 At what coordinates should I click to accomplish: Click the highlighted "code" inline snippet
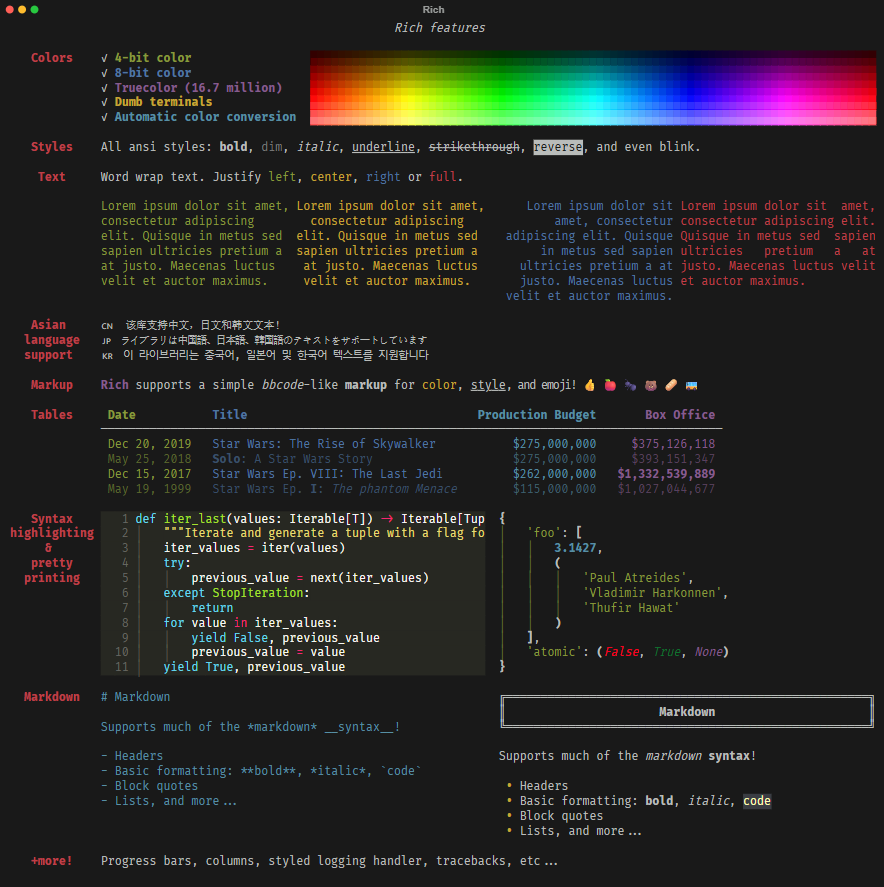[x=757, y=801]
